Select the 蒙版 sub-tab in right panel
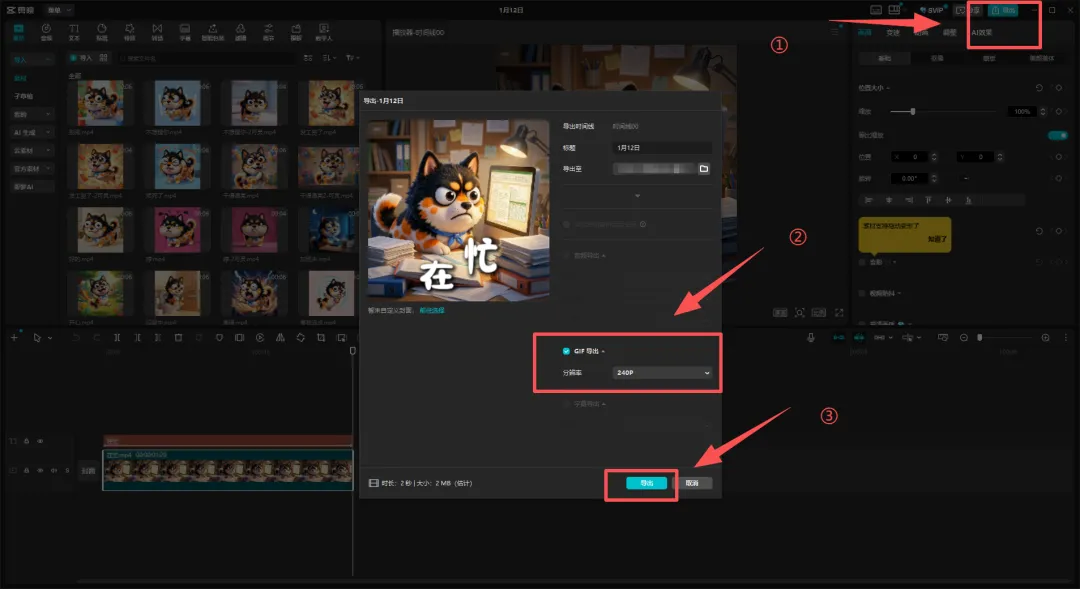1080x589 pixels. (989, 59)
